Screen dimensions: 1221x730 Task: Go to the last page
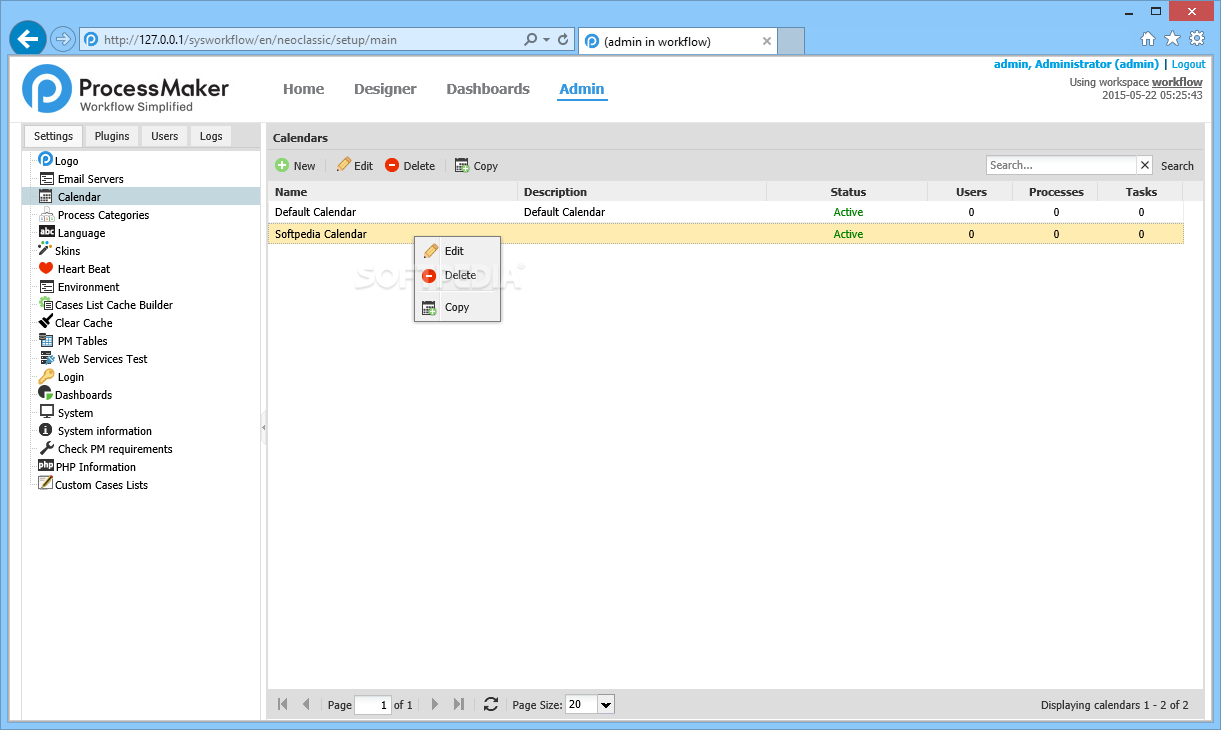coord(458,704)
